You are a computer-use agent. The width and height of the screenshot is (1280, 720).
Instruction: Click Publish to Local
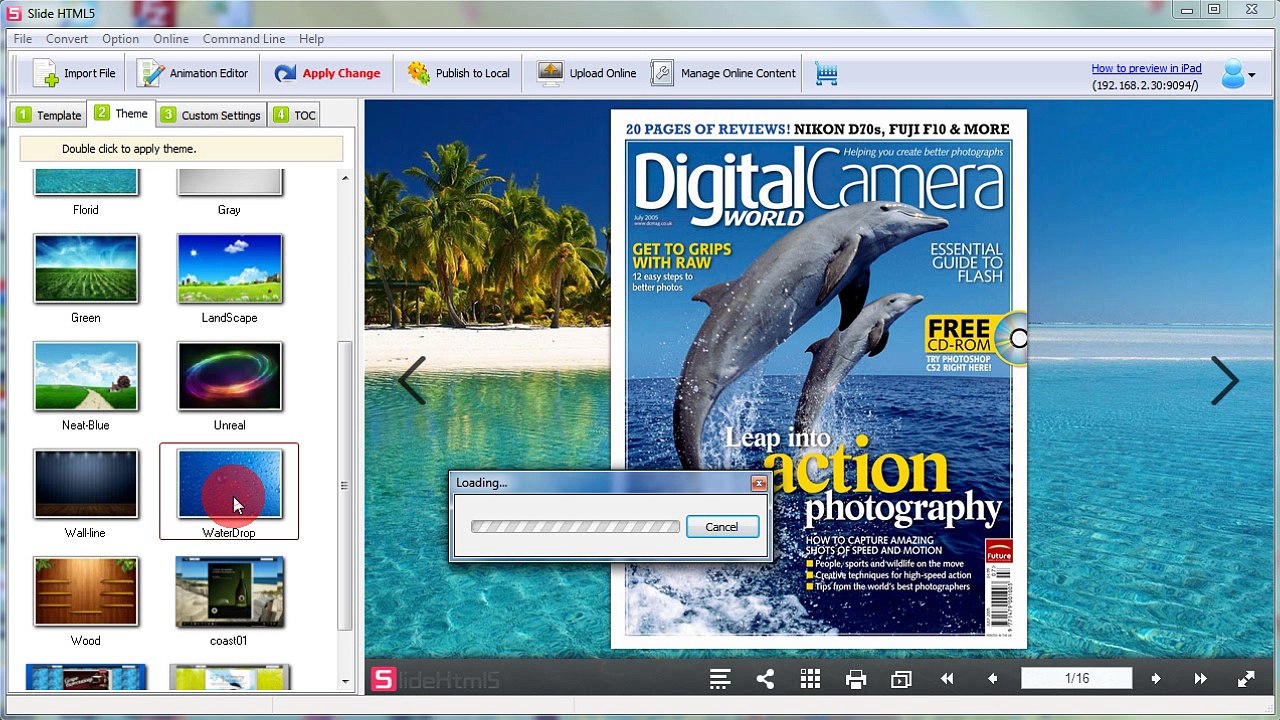pyautogui.click(x=459, y=73)
